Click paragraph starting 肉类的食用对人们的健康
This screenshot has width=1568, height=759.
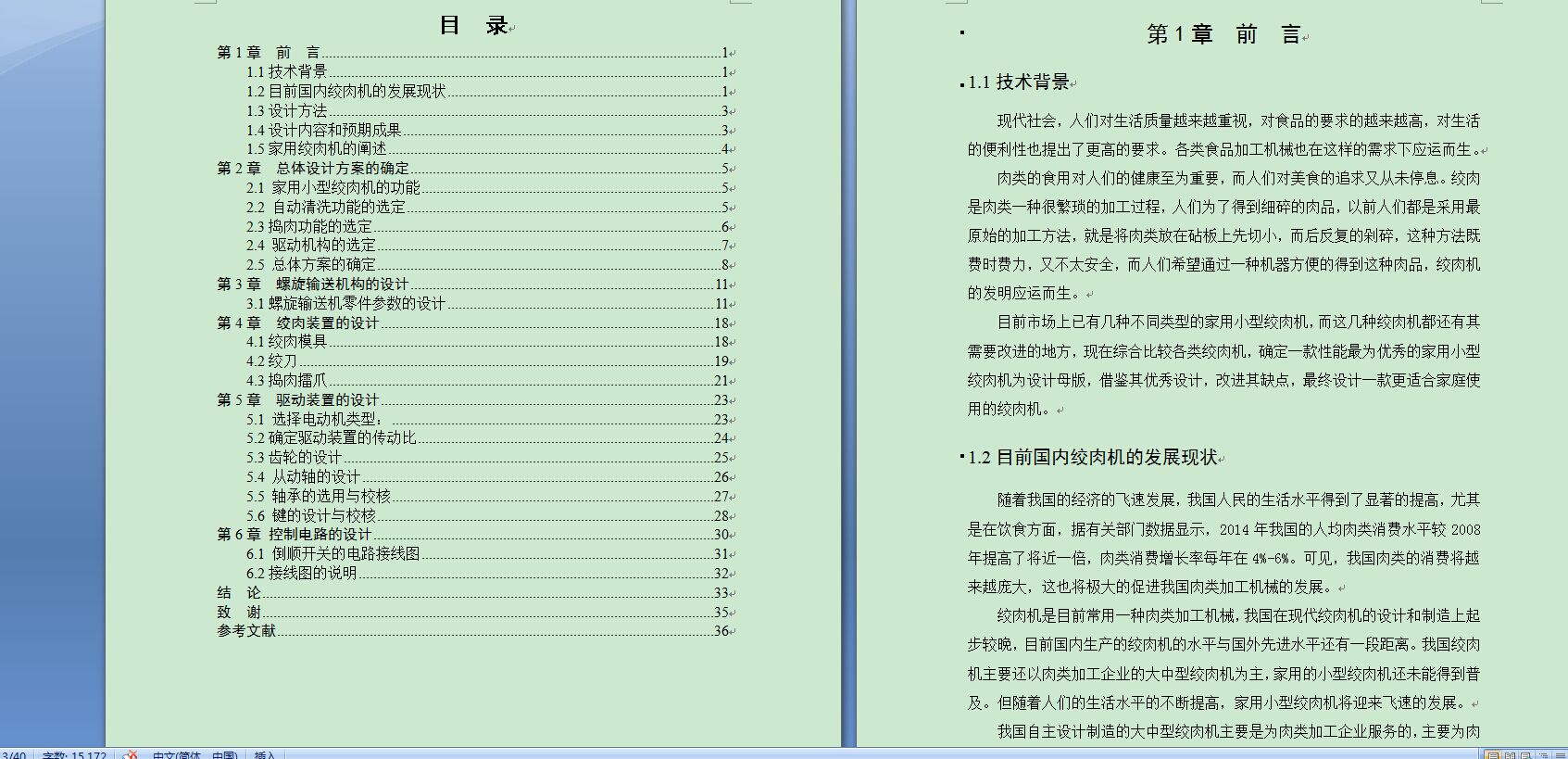tap(1224, 235)
